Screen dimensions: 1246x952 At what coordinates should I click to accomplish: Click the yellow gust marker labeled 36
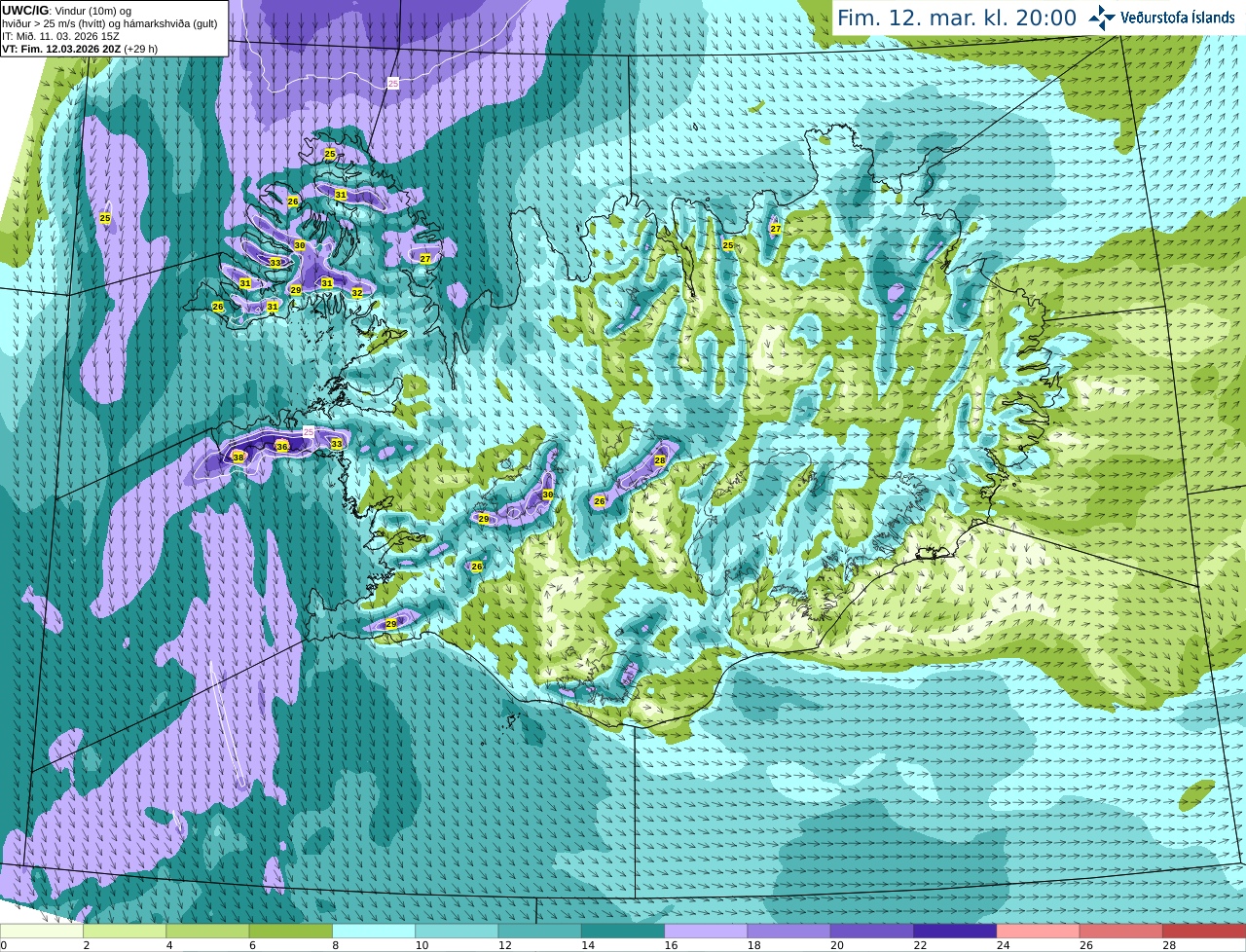point(282,447)
